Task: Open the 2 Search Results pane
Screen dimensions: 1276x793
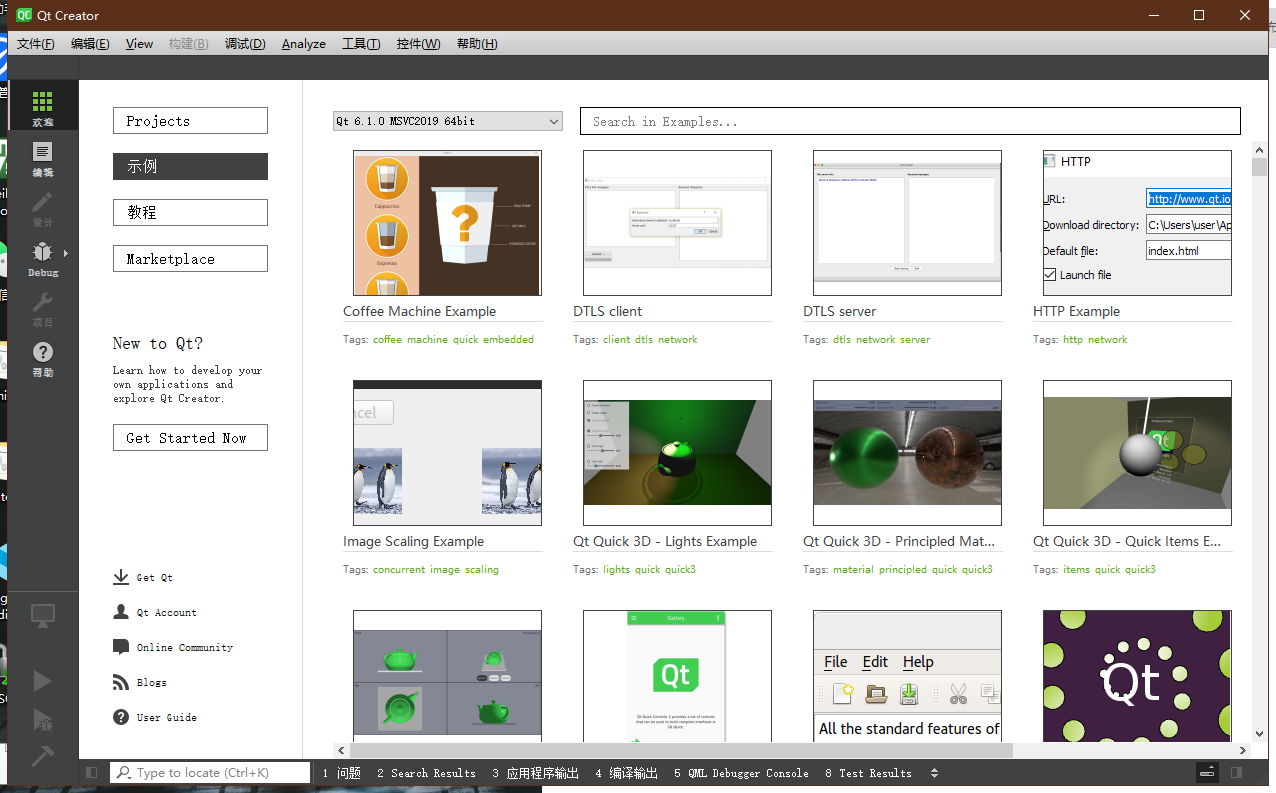Action: coord(426,773)
